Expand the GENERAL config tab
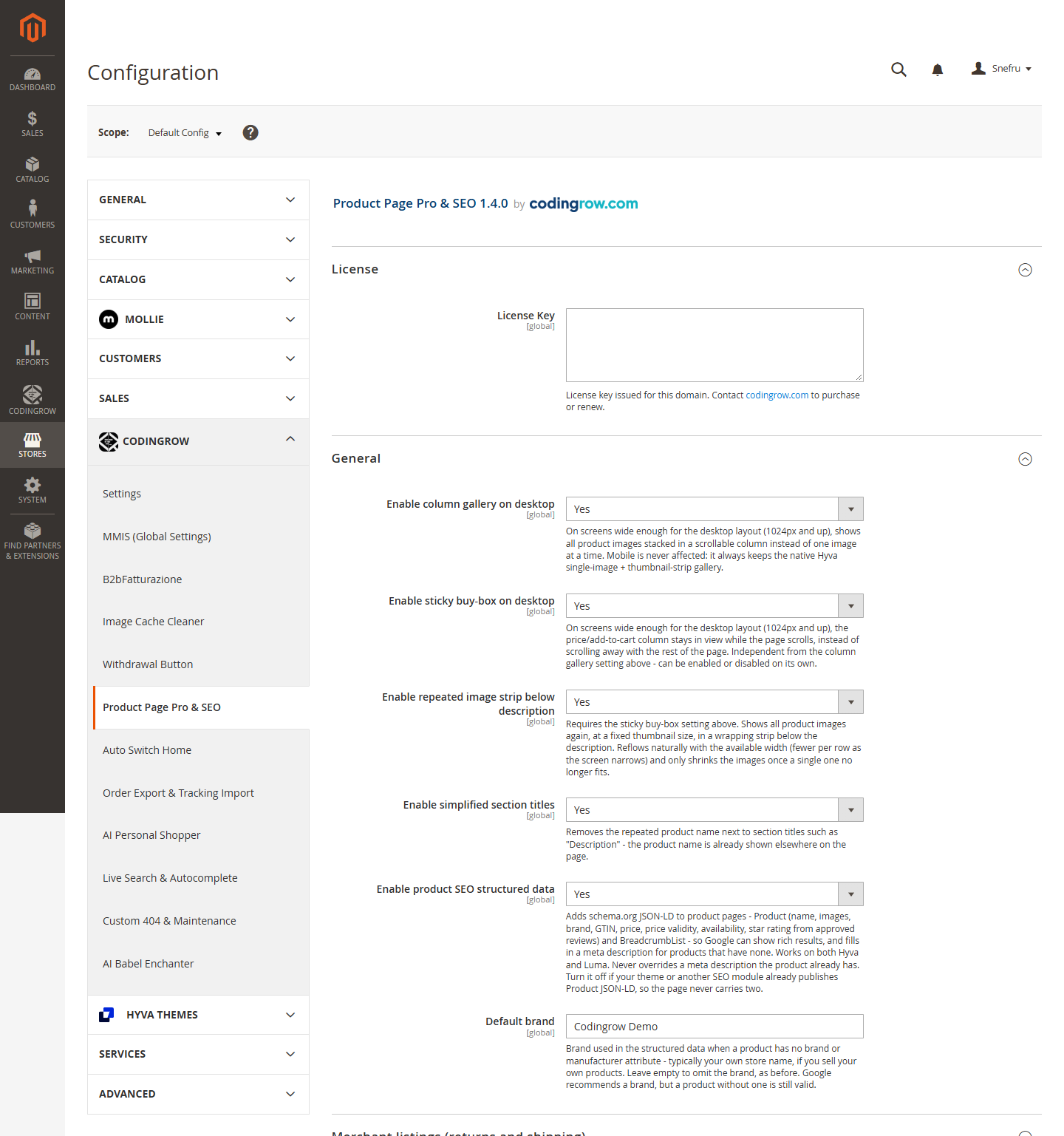This screenshot has height=1136, width=1064. [x=198, y=200]
